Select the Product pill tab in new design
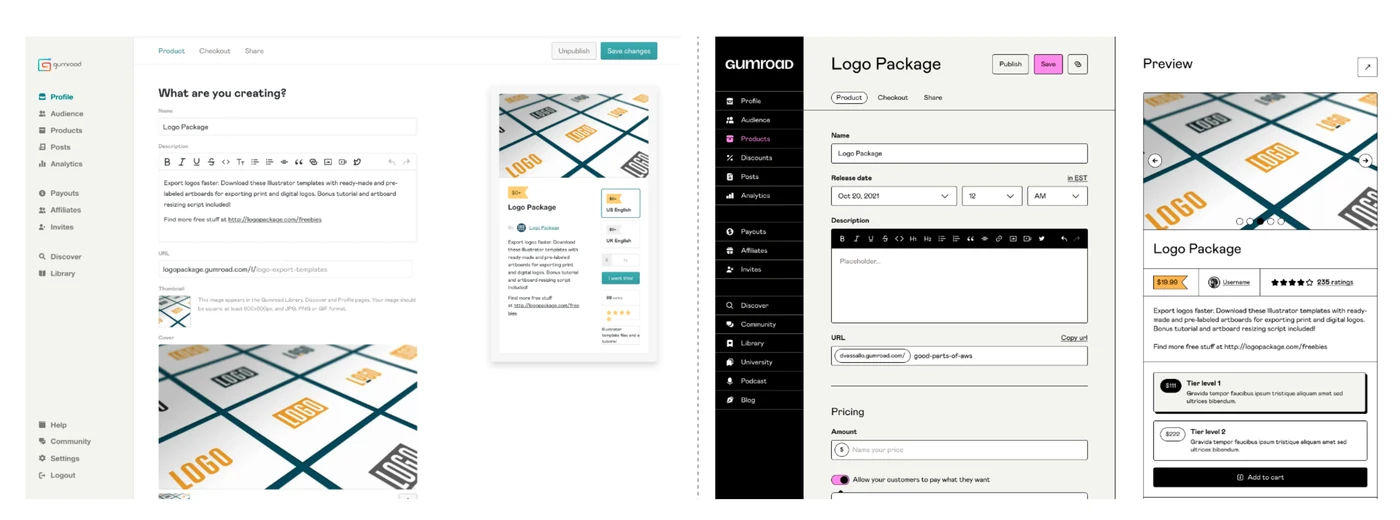Screen dimensions: 1400x520 [x=849, y=98]
